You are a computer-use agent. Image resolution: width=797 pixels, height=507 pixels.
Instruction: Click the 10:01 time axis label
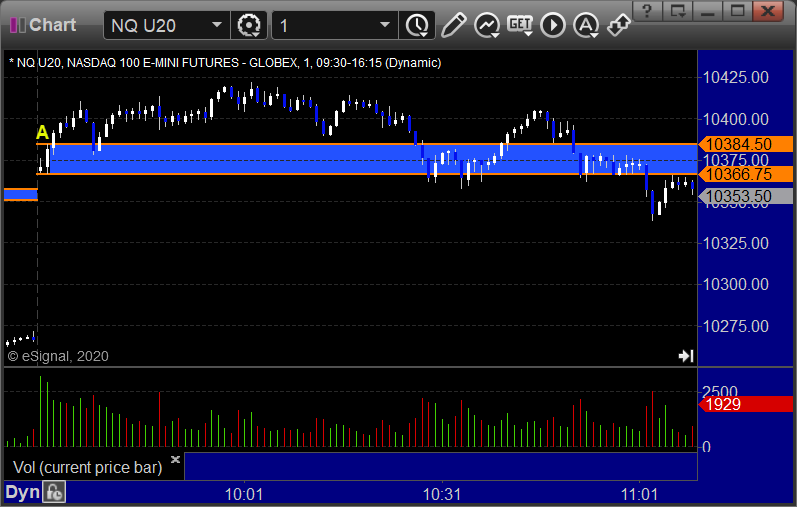click(244, 494)
